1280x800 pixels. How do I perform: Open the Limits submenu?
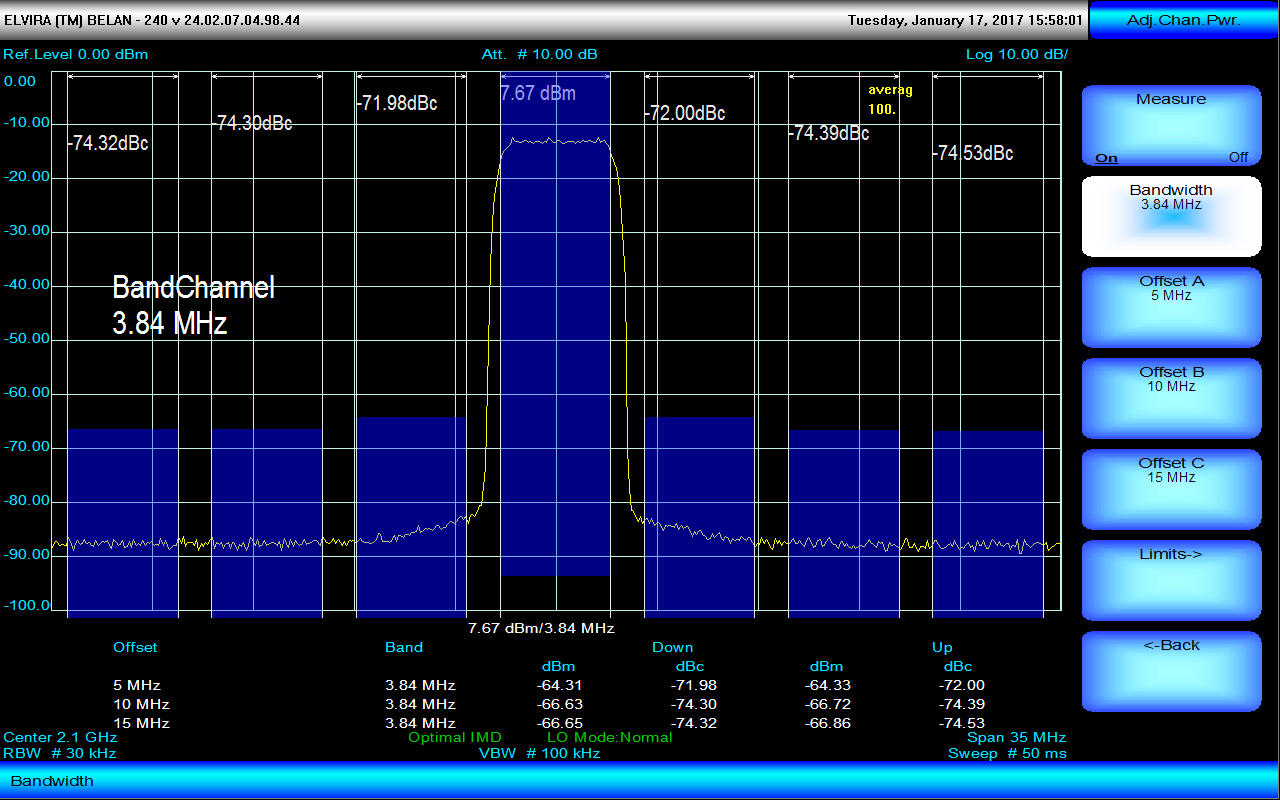pyautogui.click(x=1171, y=580)
